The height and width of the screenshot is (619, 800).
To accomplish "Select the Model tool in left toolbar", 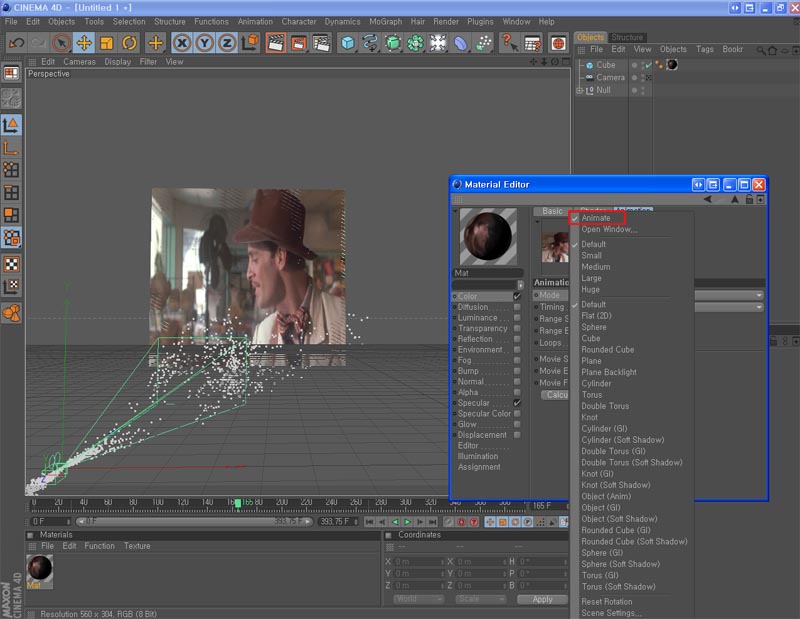I will [11, 125].
